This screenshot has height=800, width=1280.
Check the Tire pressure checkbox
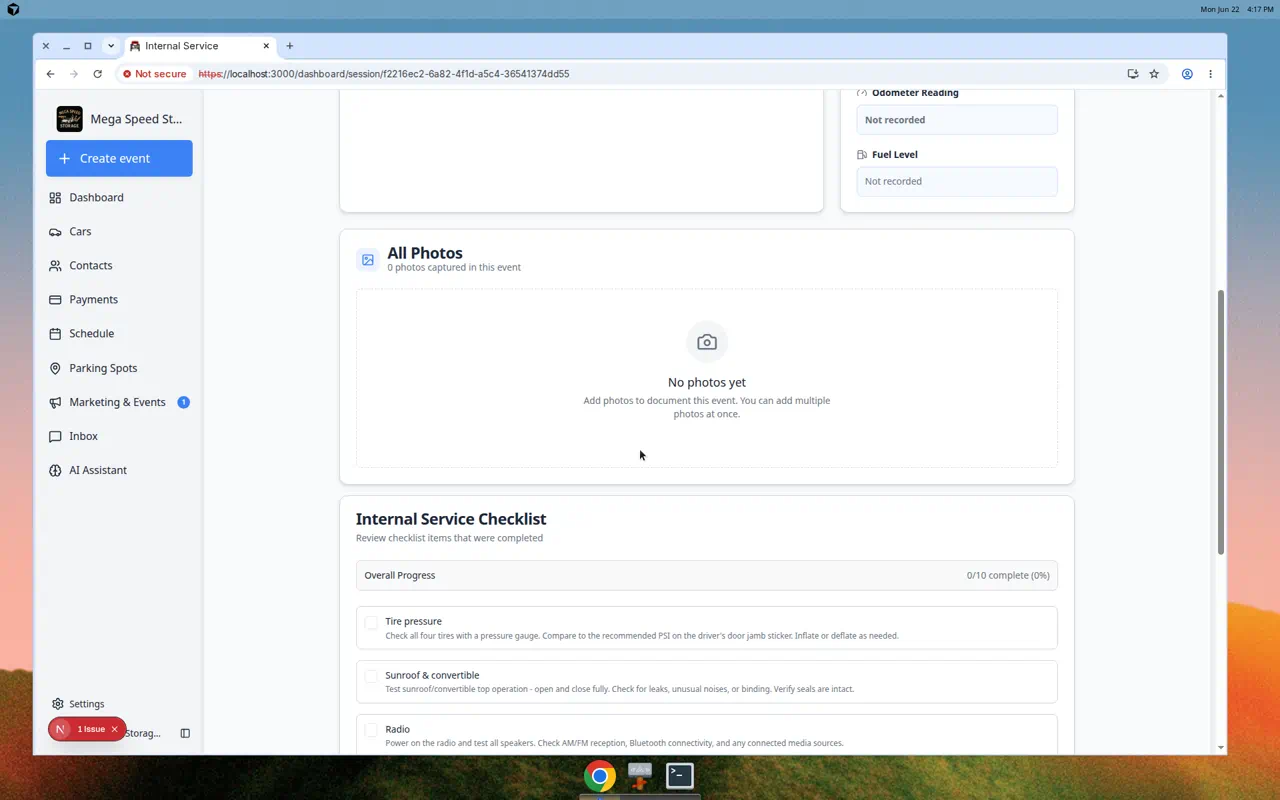pos(371,622)
